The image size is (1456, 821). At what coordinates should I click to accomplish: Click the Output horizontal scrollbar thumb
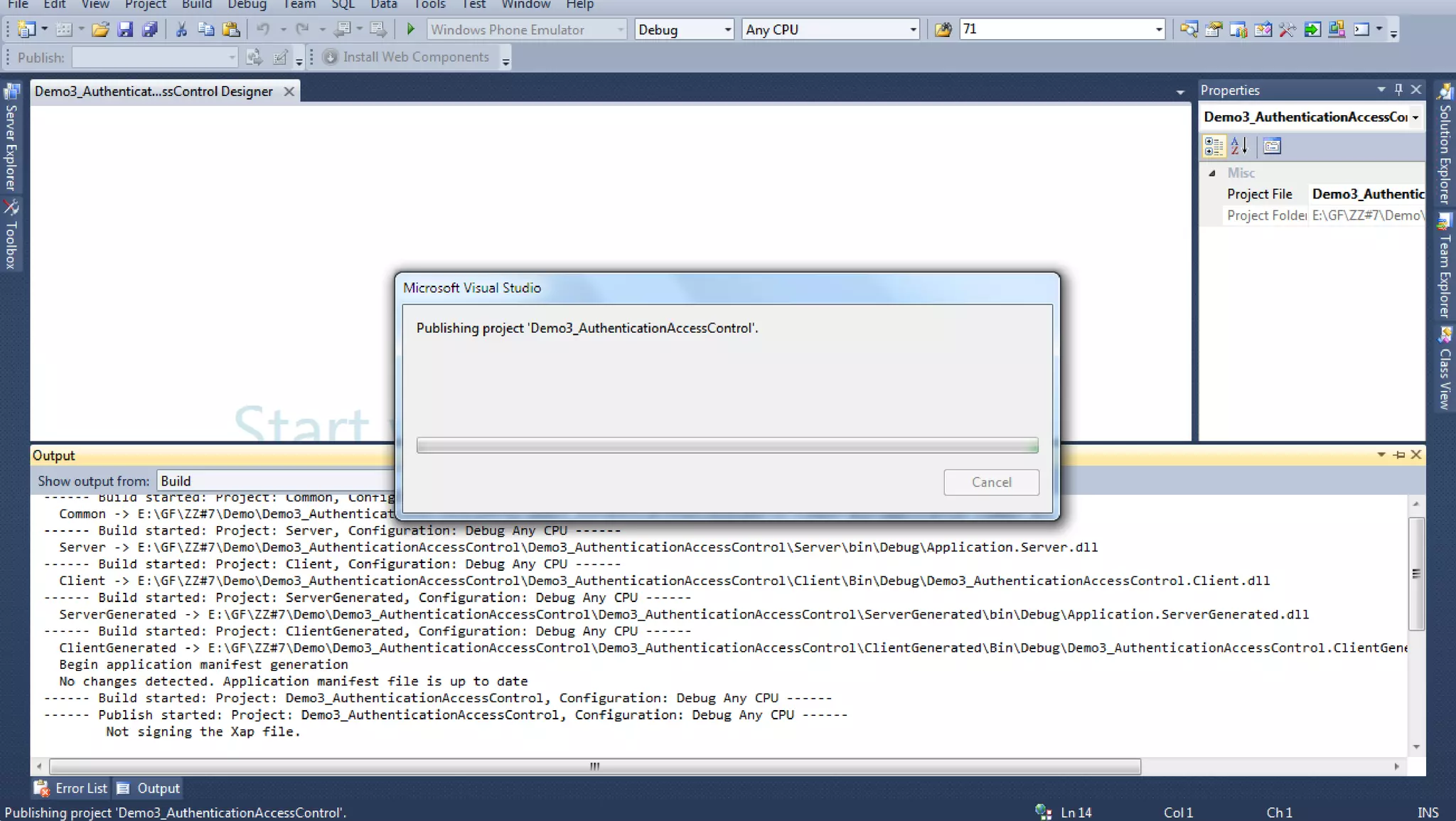[x=594, y=766]
